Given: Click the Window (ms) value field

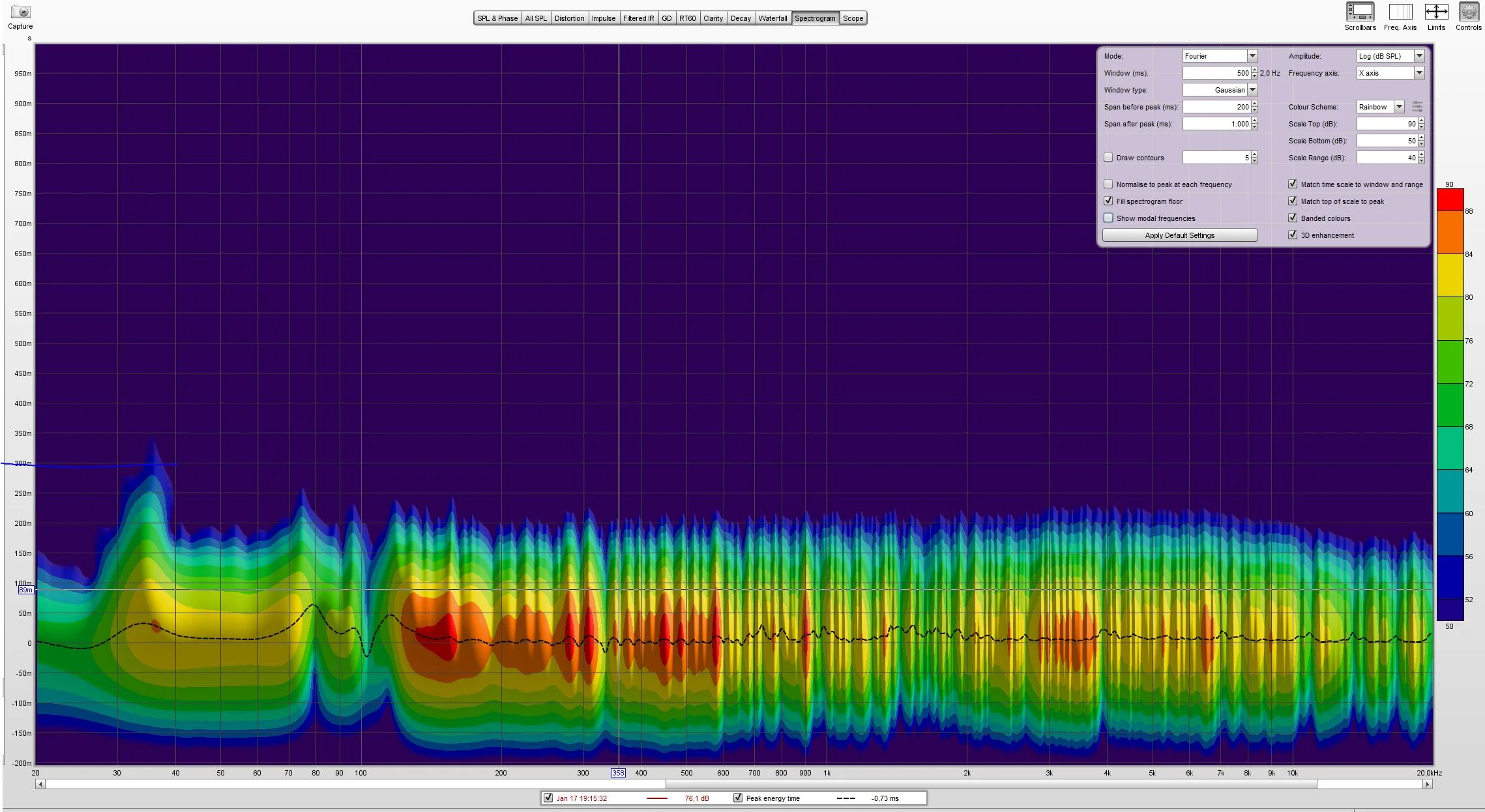Looking at the screenshot, I should pyautogui.click(x=1216, y=73).
